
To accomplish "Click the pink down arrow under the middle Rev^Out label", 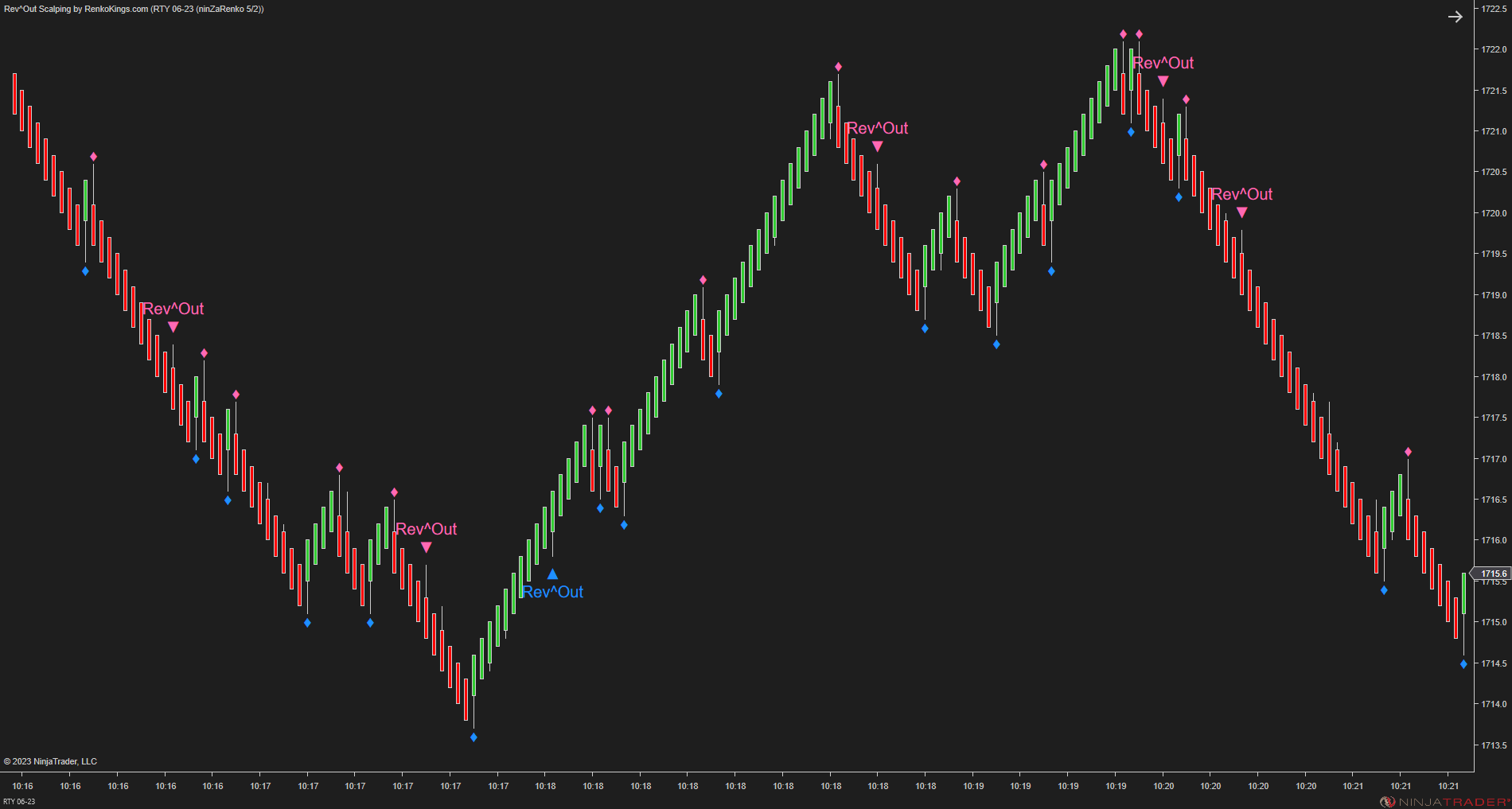I will click(x=878, y=146).
